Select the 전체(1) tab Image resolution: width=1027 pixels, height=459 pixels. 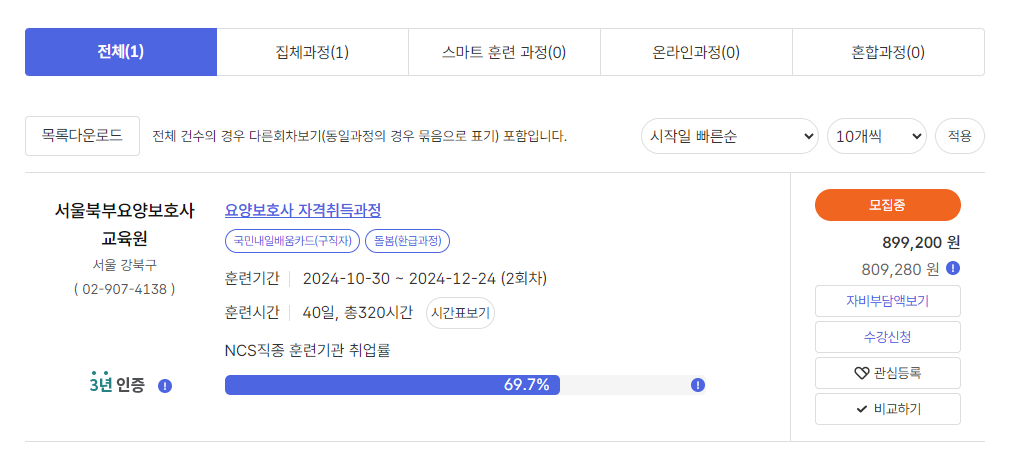121,52
